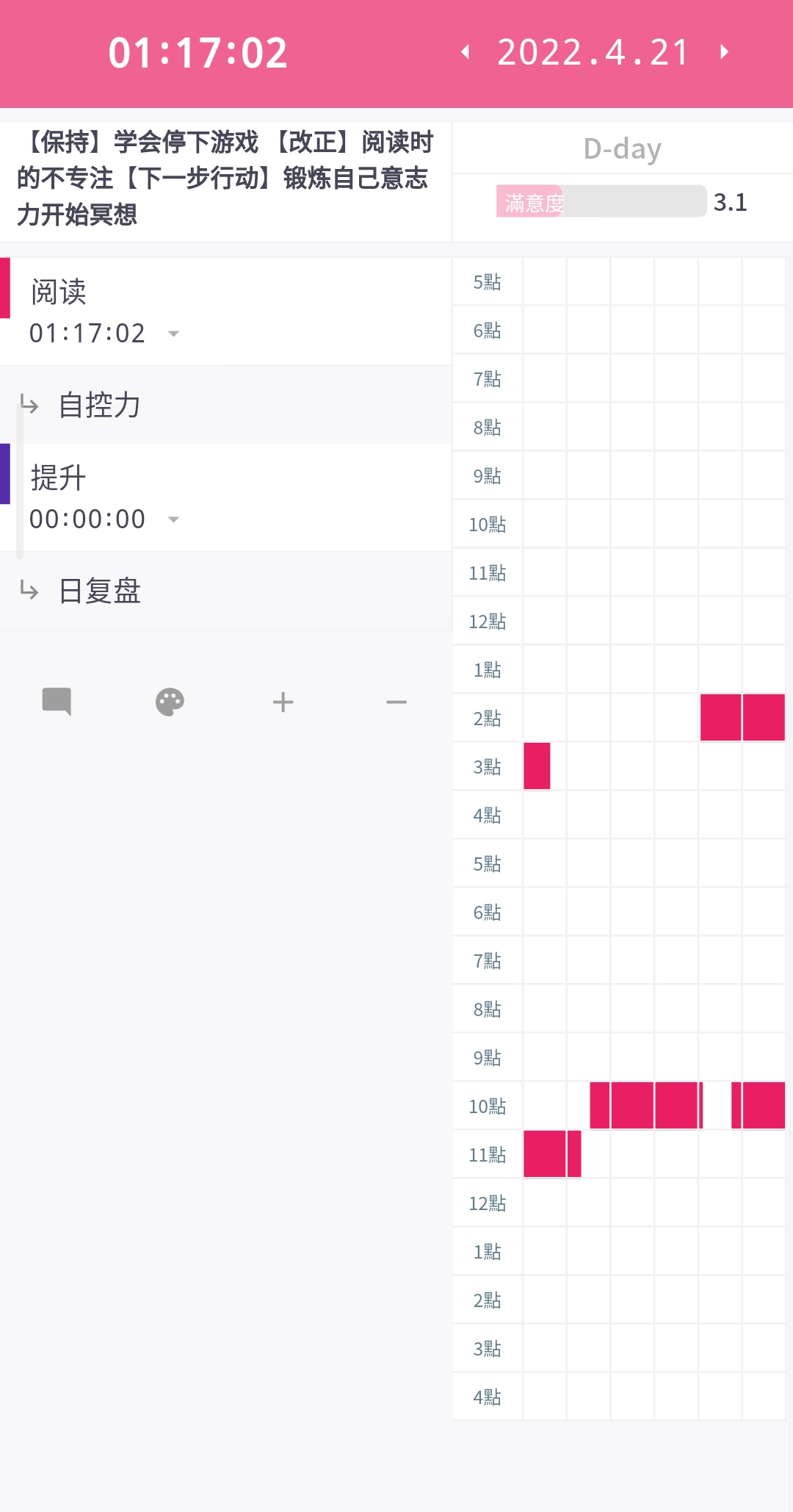793x1512 pixels.
Task: Tap the pink 阅读 color bar
Action: click(x=5, y=288)
